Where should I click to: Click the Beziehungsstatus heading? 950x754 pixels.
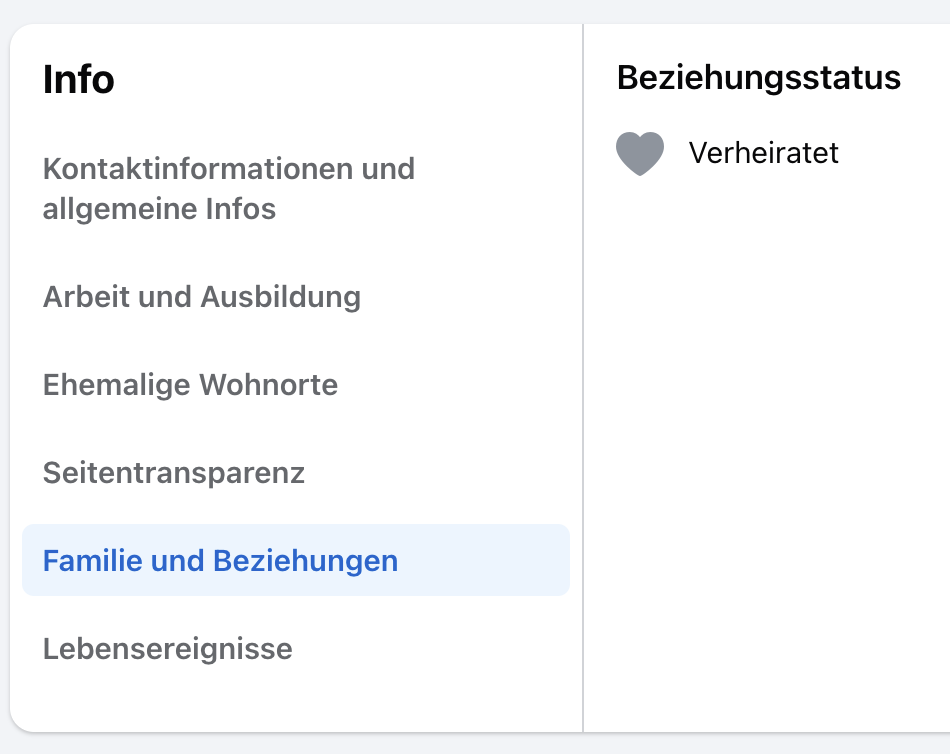(x=758, y=77)
